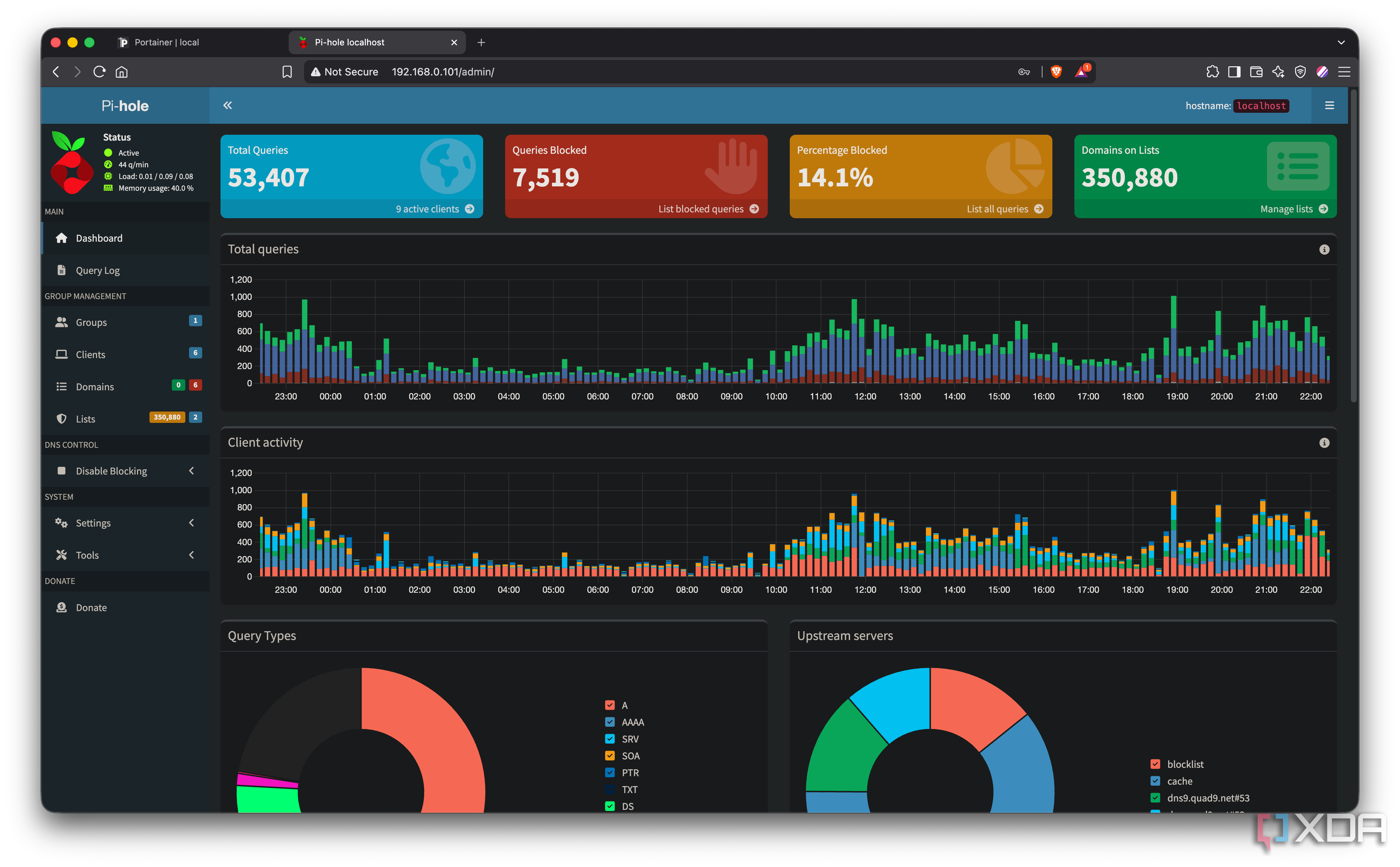Screen dimensions: 1400x867
Task: Reload the page with the refresh icon
Action: coord(99,72)
